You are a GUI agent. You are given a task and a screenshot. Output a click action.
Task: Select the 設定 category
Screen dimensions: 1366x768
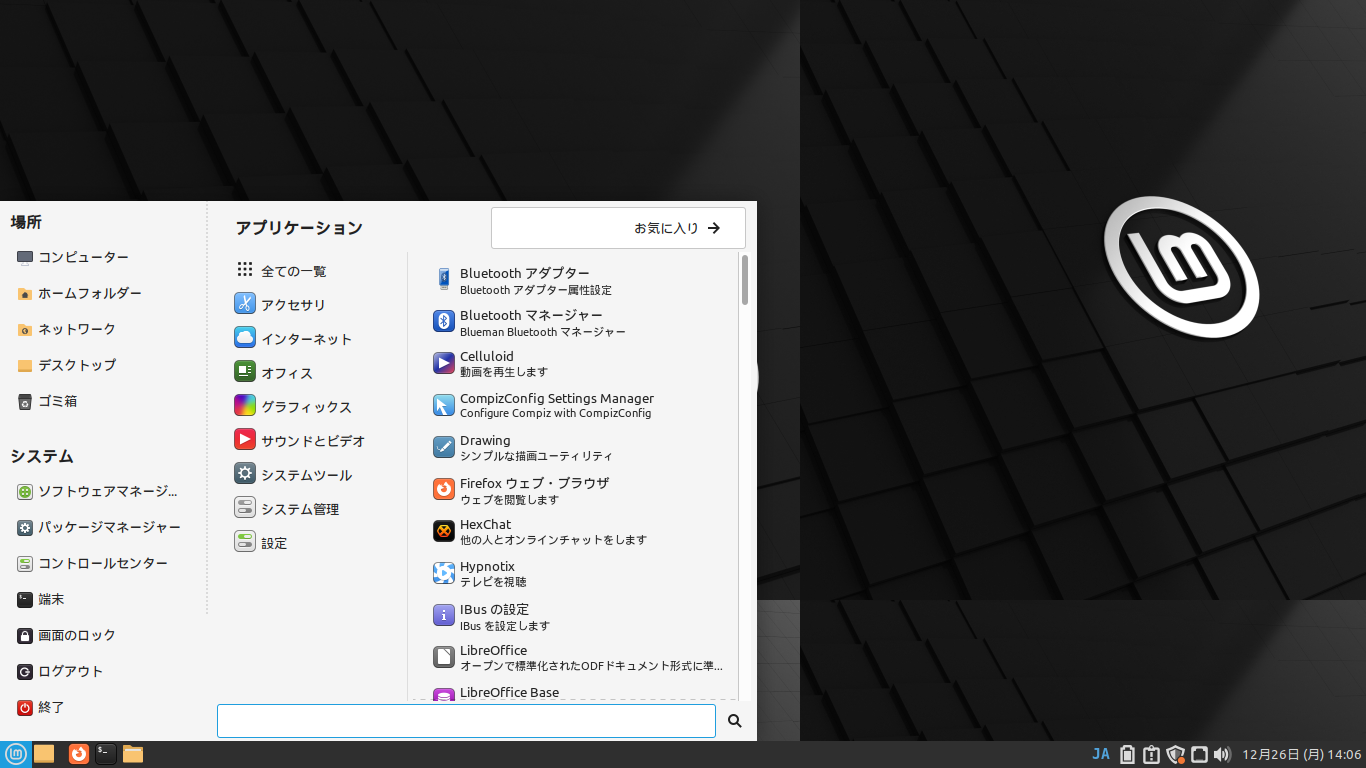click(x=262, y=542)
